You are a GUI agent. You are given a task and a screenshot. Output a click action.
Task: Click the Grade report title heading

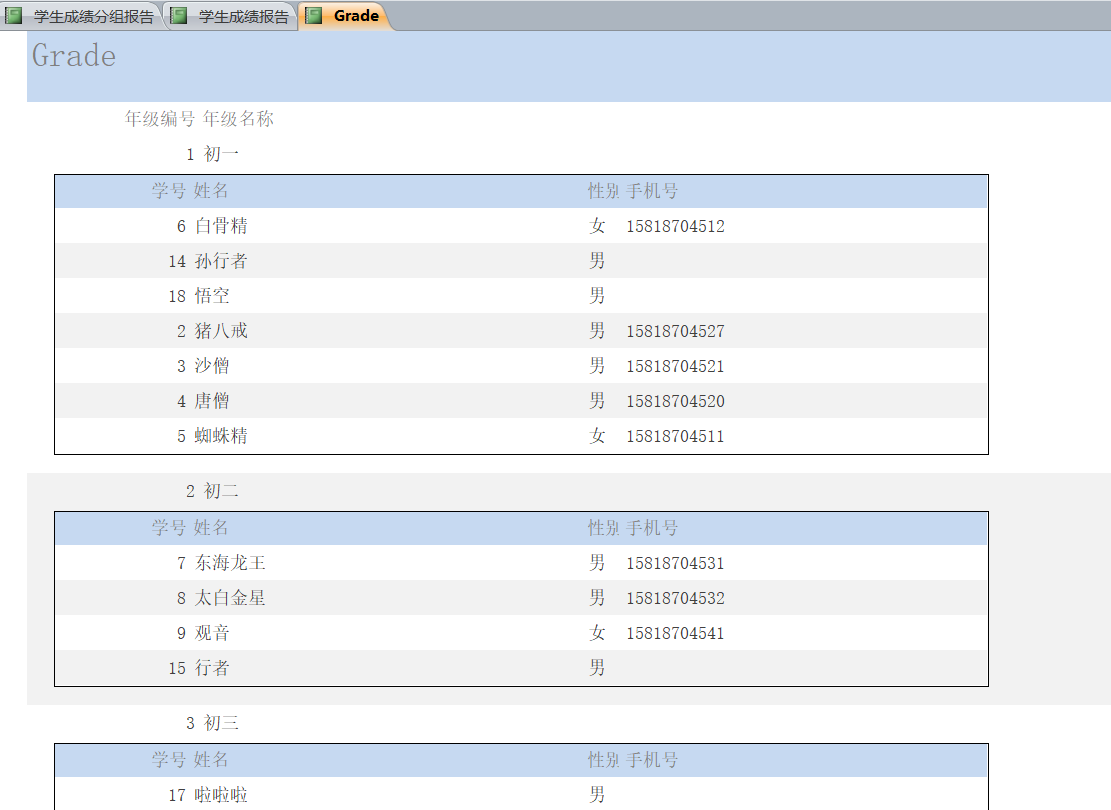pyautogui.click(x=74, y=56)
